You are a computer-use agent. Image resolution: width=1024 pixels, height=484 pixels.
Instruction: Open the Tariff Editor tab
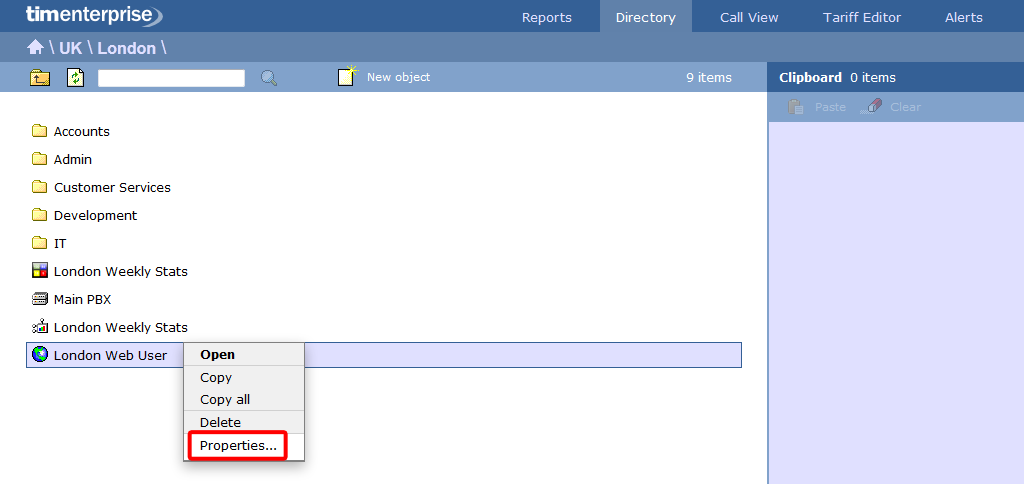pos(861,17)
